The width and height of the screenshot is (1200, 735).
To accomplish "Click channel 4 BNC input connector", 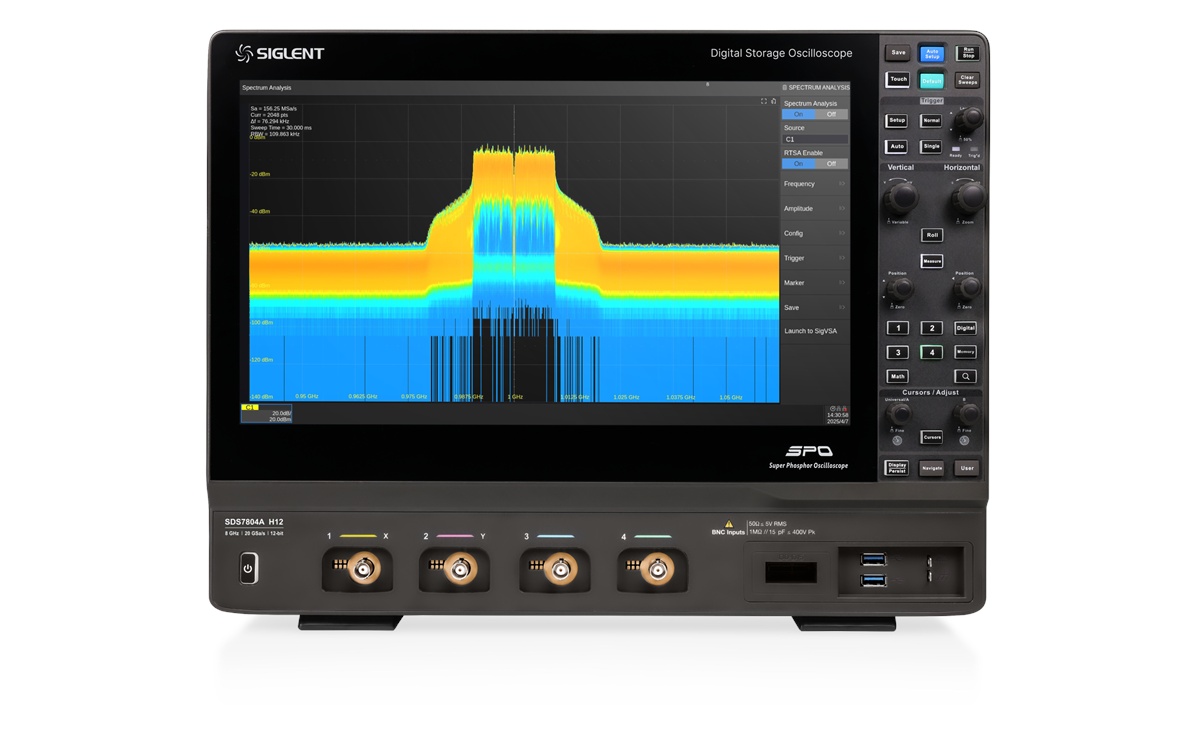I will pos(657,570).
